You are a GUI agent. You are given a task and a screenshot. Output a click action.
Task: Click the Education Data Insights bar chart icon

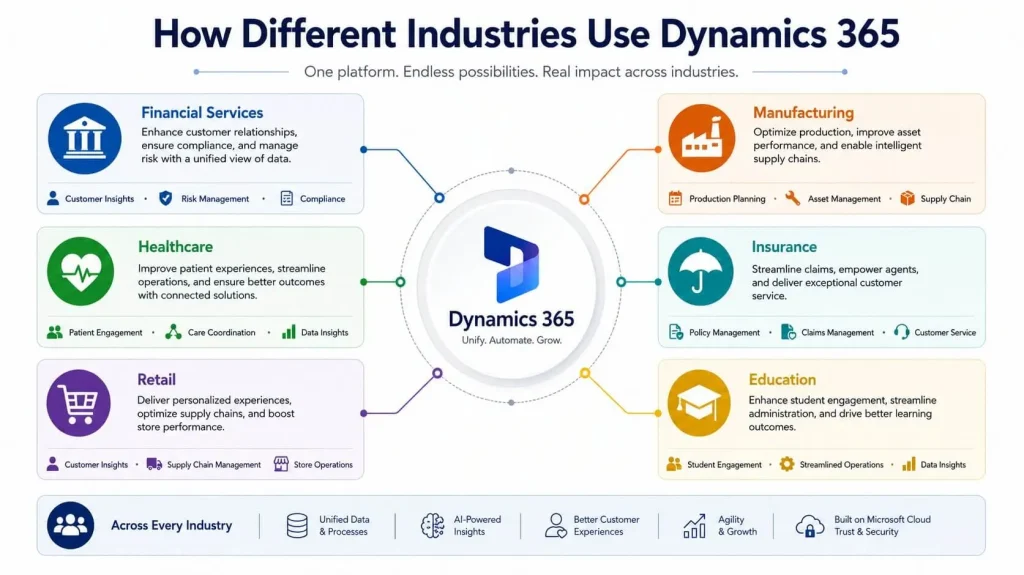click(x=908, y=464)
